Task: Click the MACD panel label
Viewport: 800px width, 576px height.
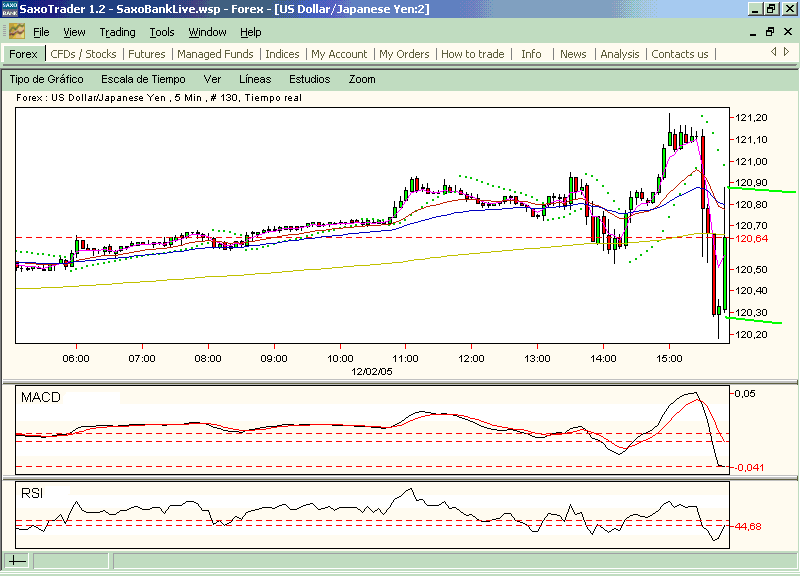Action: 41,397
